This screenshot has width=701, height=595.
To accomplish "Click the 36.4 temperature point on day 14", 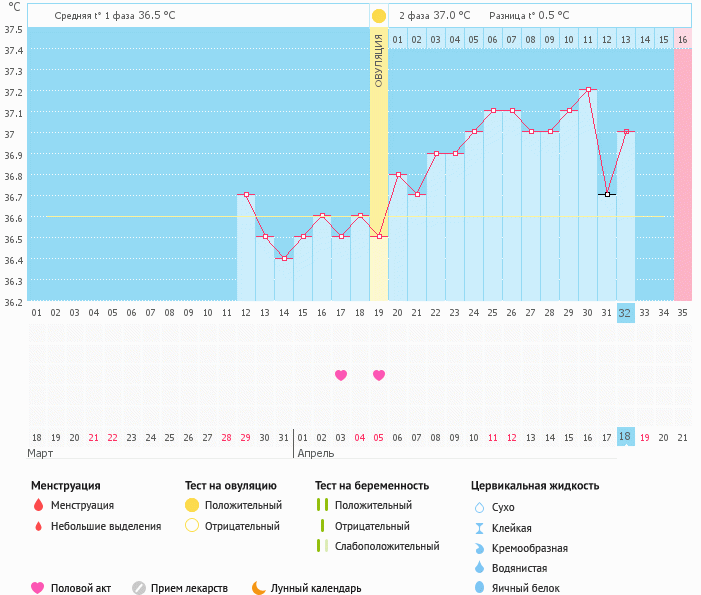I will [x=284, y=258].
